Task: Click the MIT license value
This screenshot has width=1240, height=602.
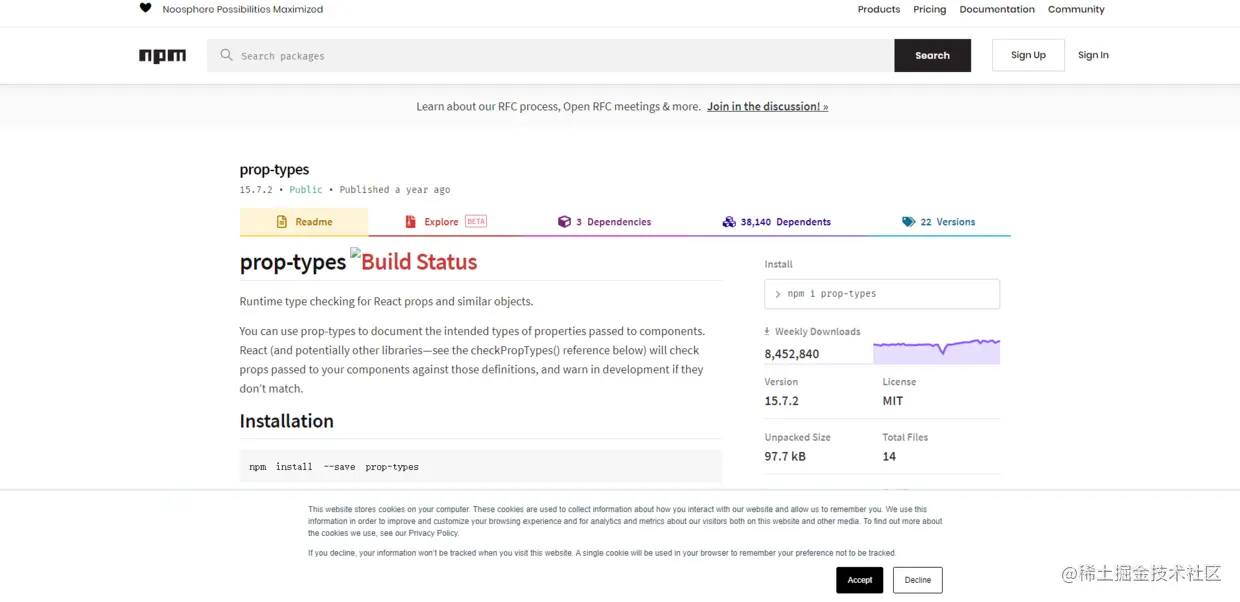Action: [x=893, y=401]
